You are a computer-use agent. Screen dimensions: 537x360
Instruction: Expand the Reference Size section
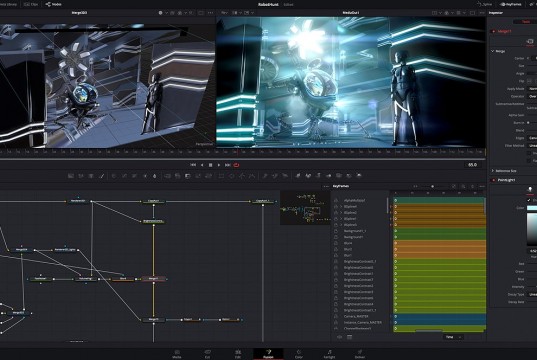point(493,171)
